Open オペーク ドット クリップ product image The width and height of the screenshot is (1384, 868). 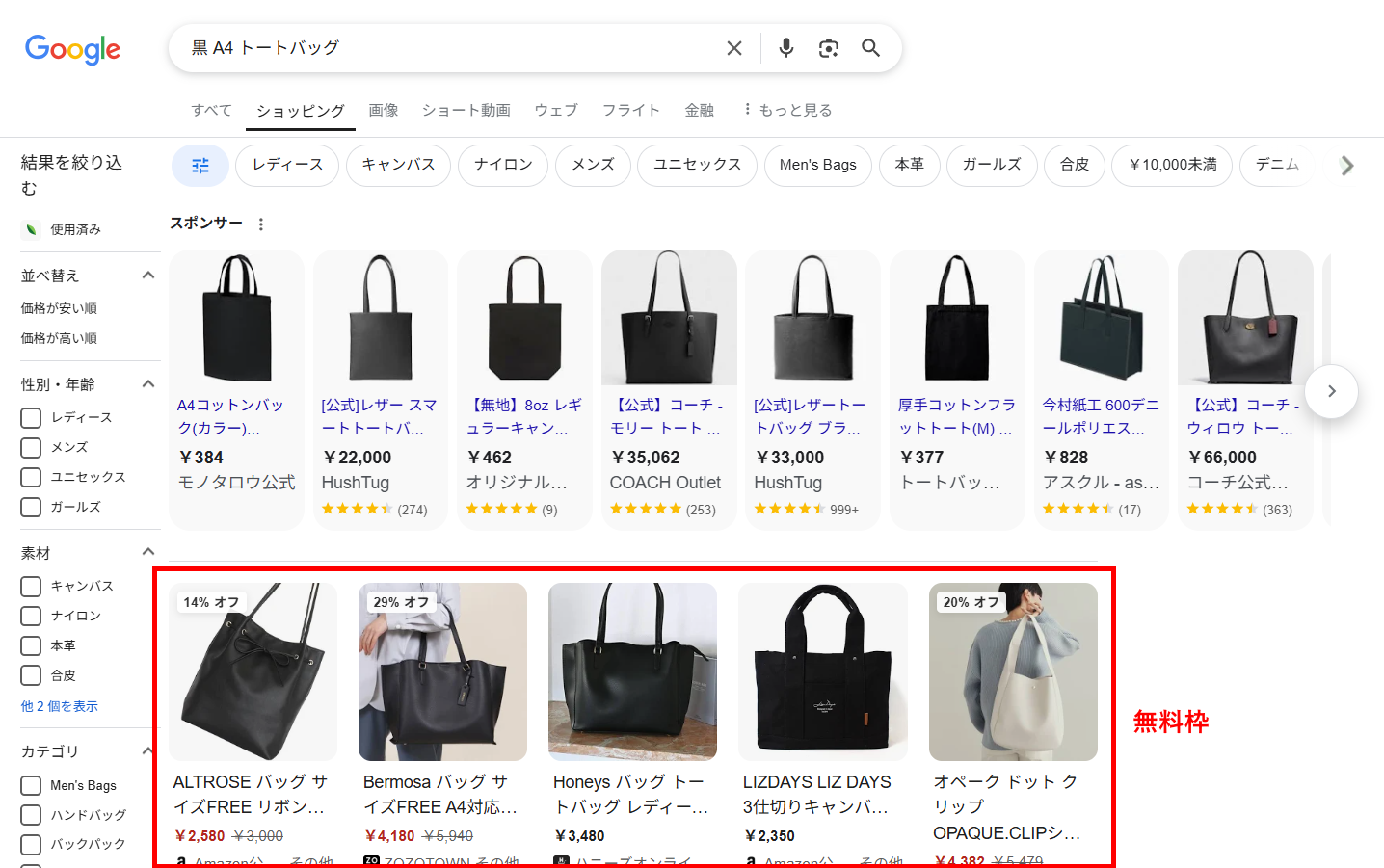[1013, 671]
